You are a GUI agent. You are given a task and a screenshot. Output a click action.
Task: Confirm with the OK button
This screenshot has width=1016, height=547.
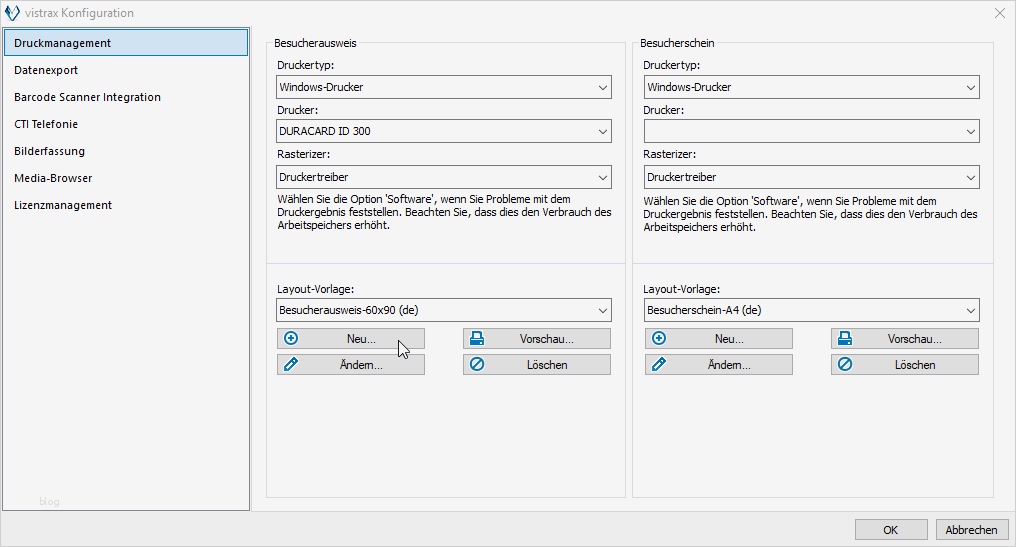(890, 530)
